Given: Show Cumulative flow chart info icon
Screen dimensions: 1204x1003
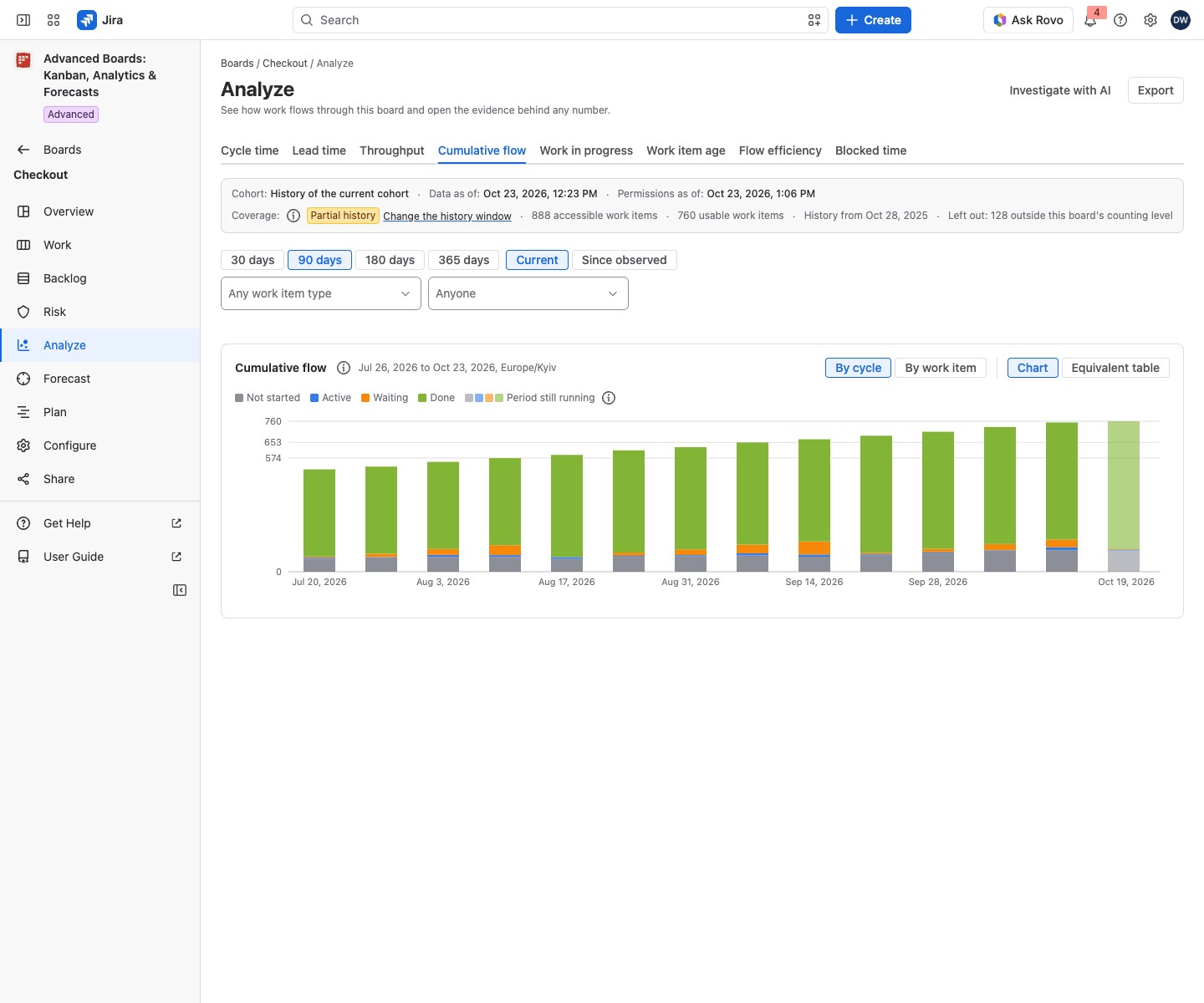Looking at the screenshot, I should 344,368.
